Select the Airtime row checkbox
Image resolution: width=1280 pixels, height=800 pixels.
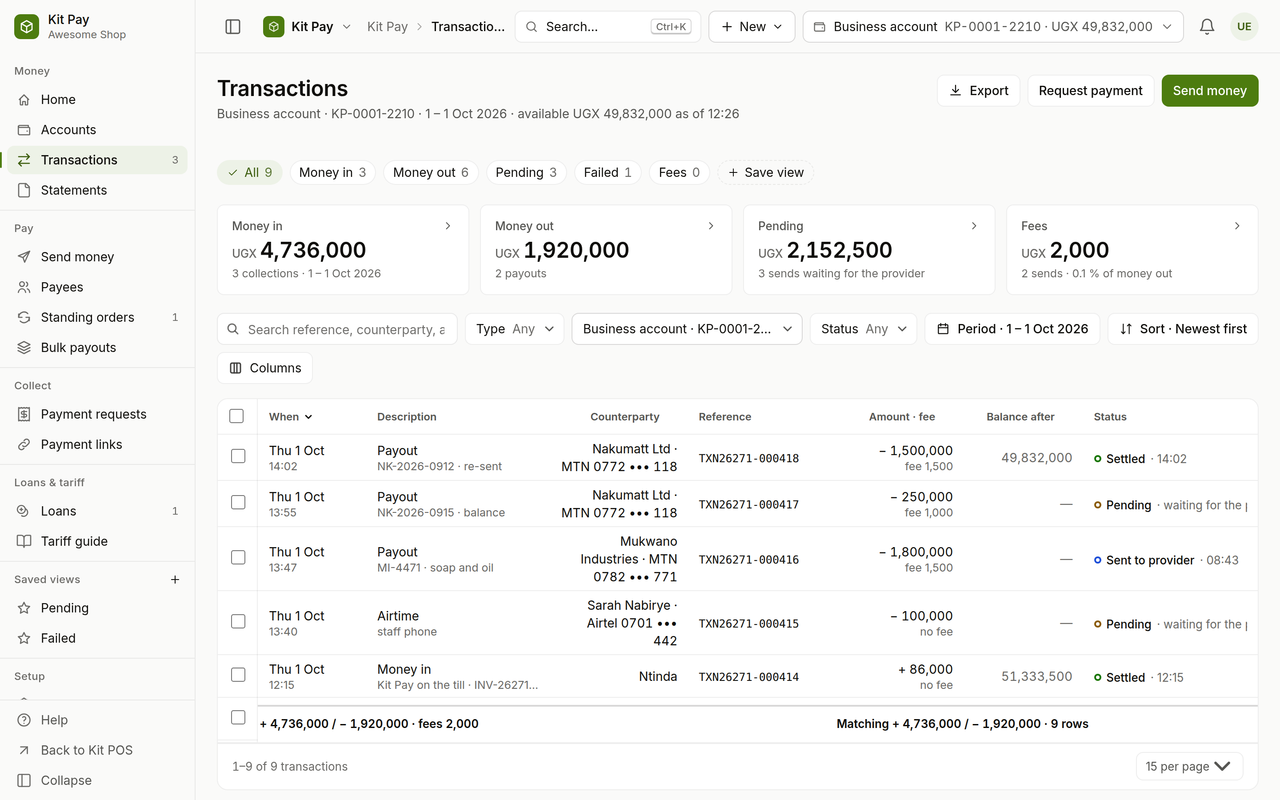(x=238, y=622)
